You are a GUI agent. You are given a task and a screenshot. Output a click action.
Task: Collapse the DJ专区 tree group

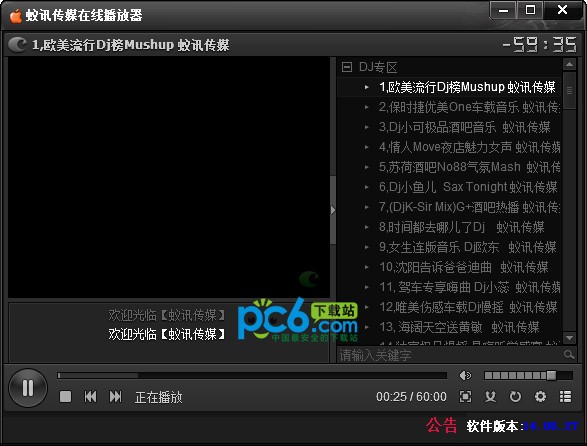347,67
